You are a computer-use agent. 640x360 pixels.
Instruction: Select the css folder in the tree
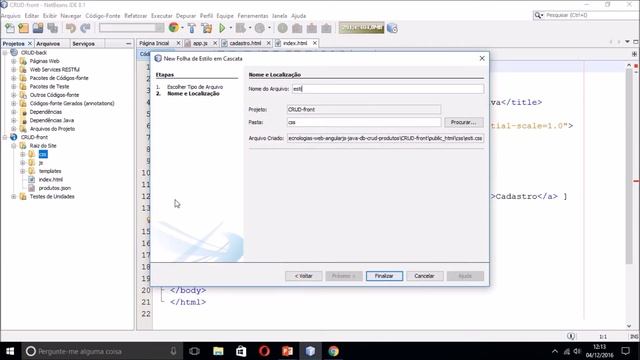pos(43,154)
